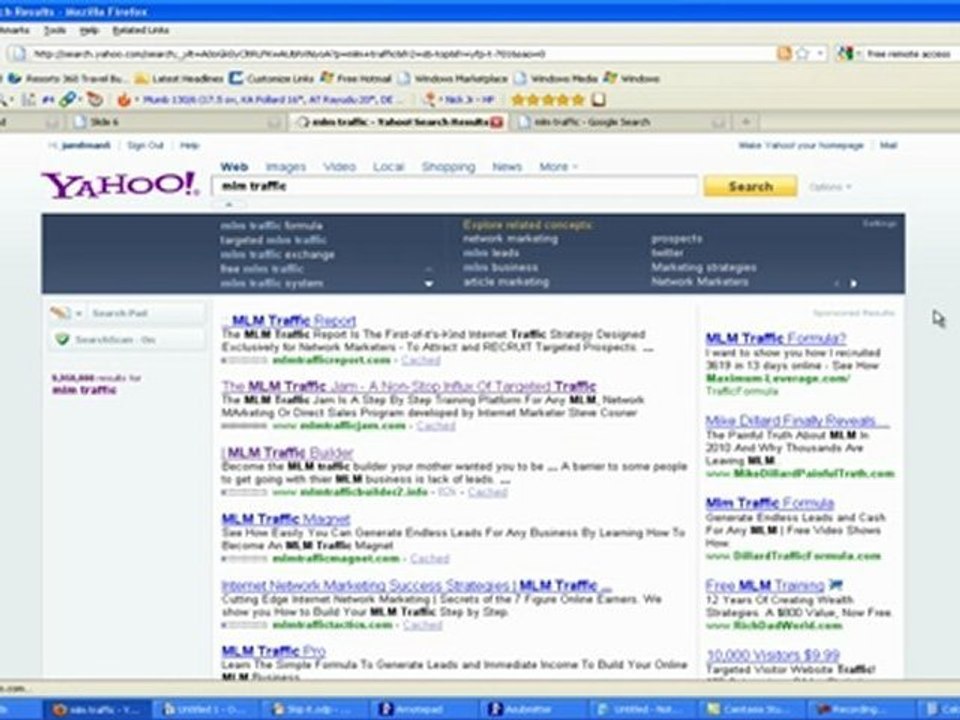The height and width of the screenshot is (720, 960).
Task: Open 'The MLM Traffic Jam' result
Action: pos(408,386)
